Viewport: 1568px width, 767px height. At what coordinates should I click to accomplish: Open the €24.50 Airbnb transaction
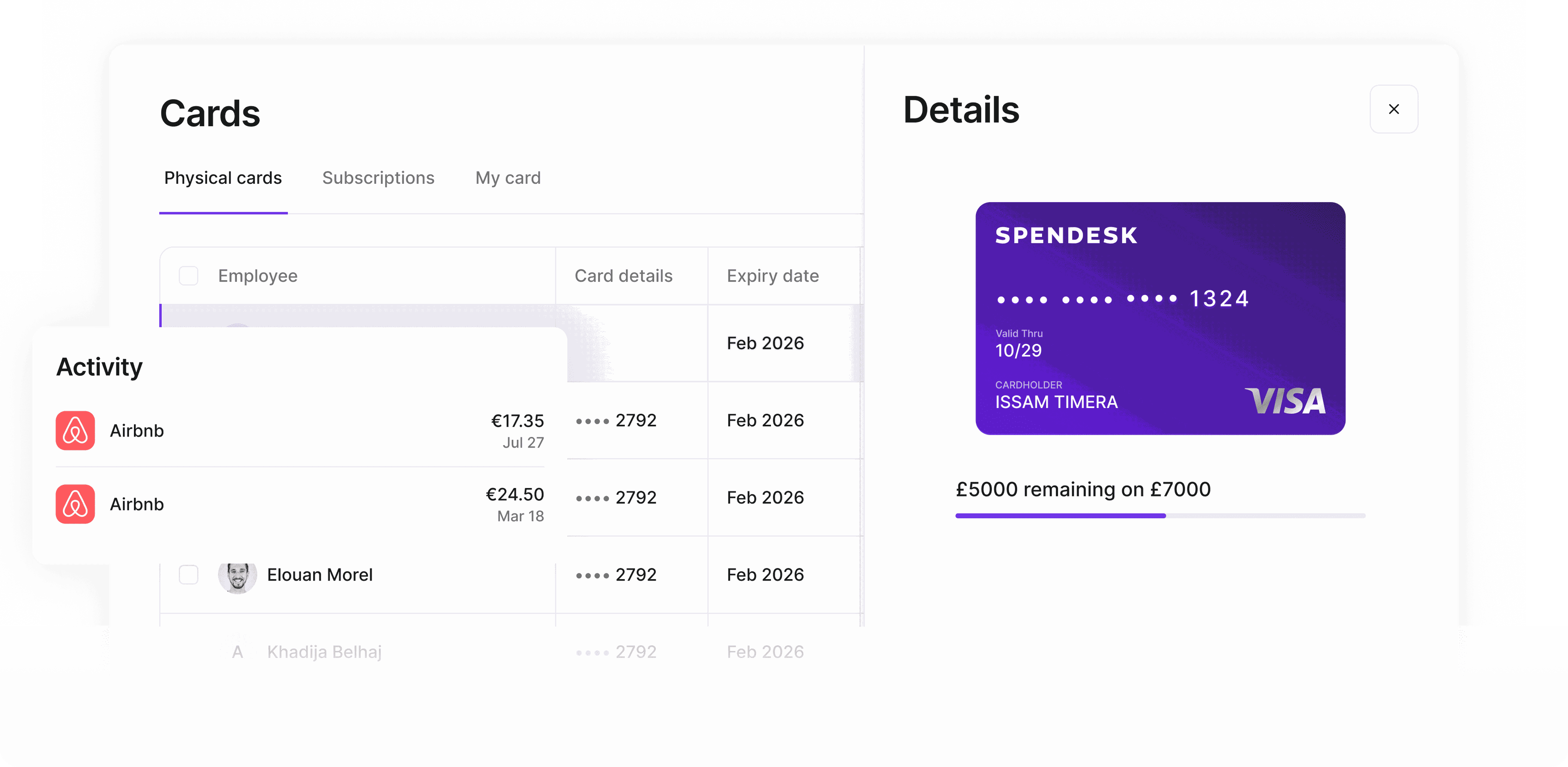[x=299, y=504]
